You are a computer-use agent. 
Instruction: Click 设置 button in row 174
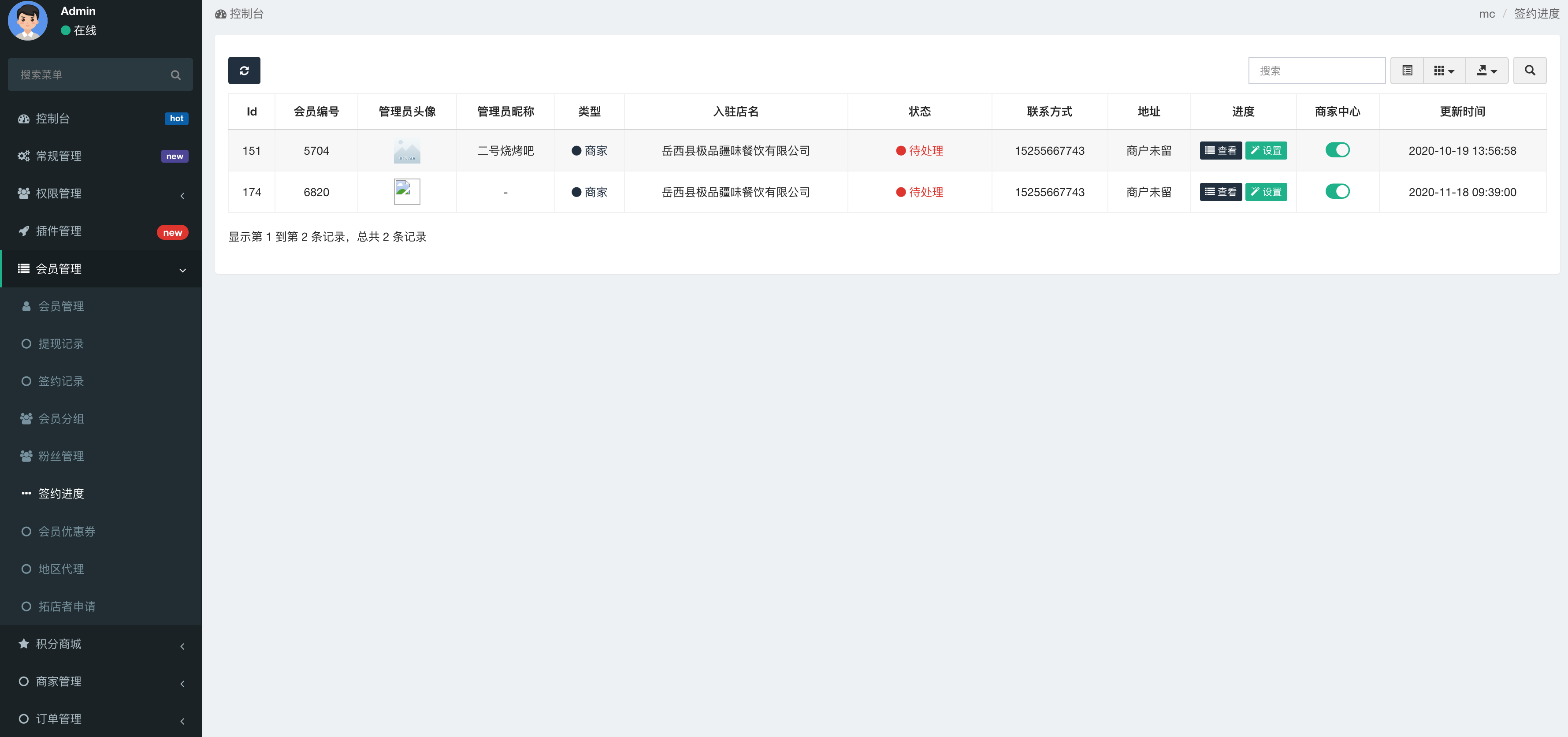(1266, 192)
